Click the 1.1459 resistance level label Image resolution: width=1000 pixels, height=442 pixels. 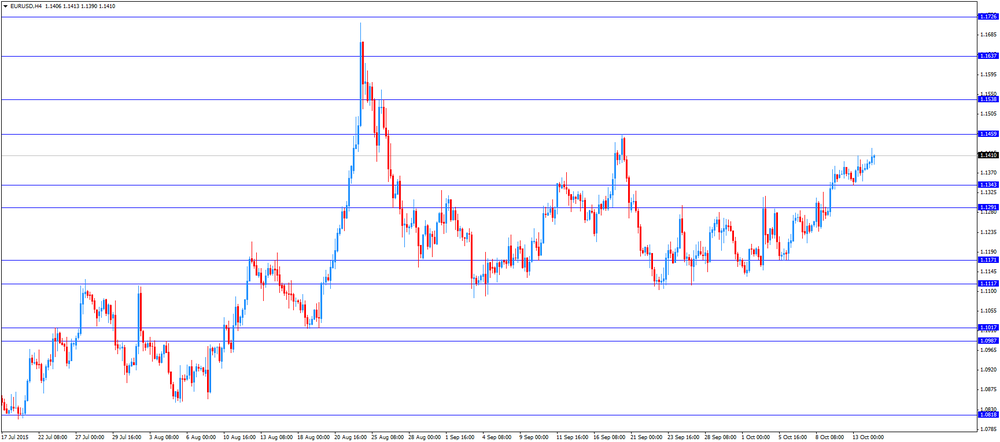coord(987,134)
